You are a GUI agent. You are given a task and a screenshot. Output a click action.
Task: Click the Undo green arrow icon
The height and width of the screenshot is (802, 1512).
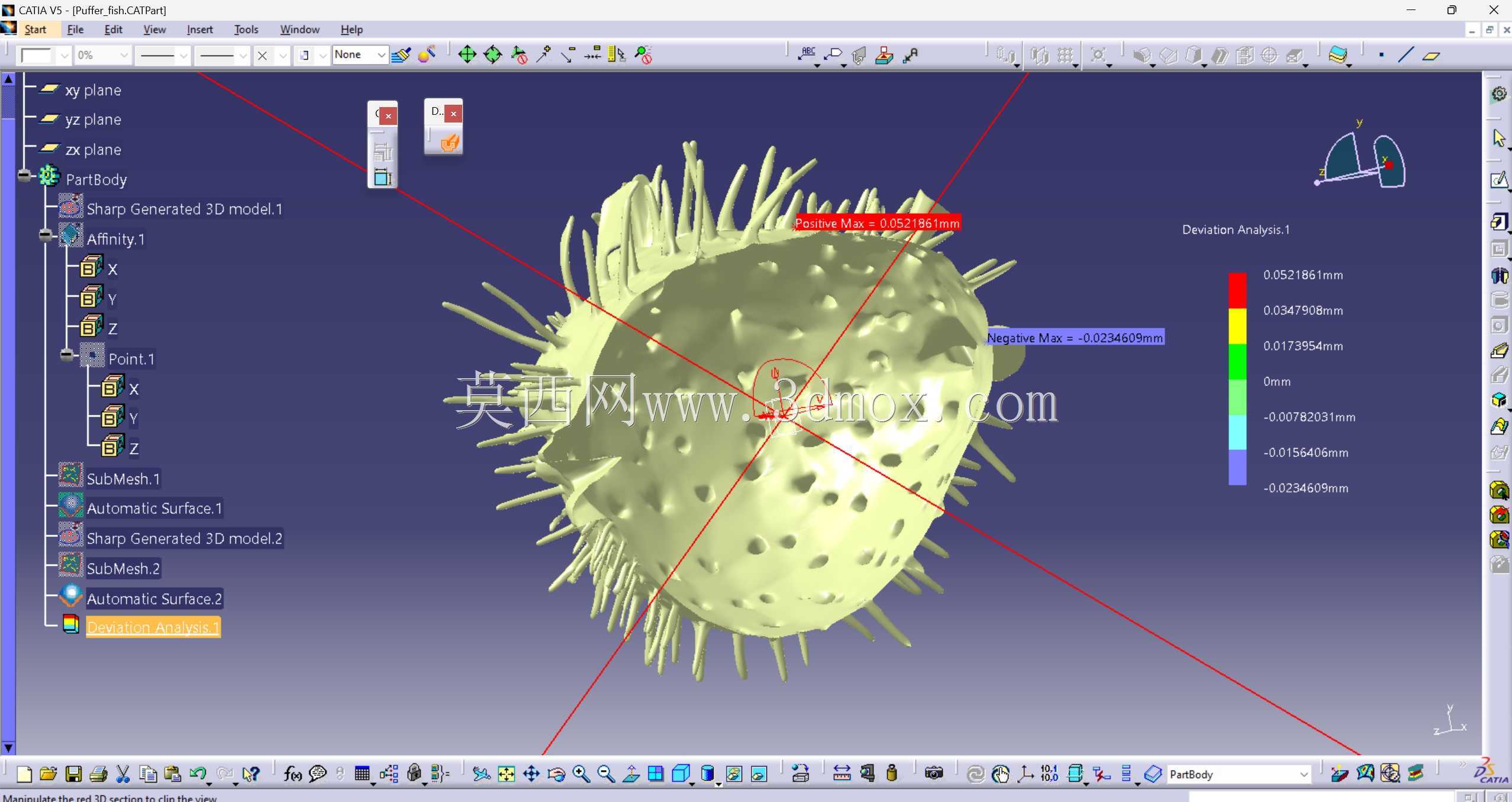198,774
